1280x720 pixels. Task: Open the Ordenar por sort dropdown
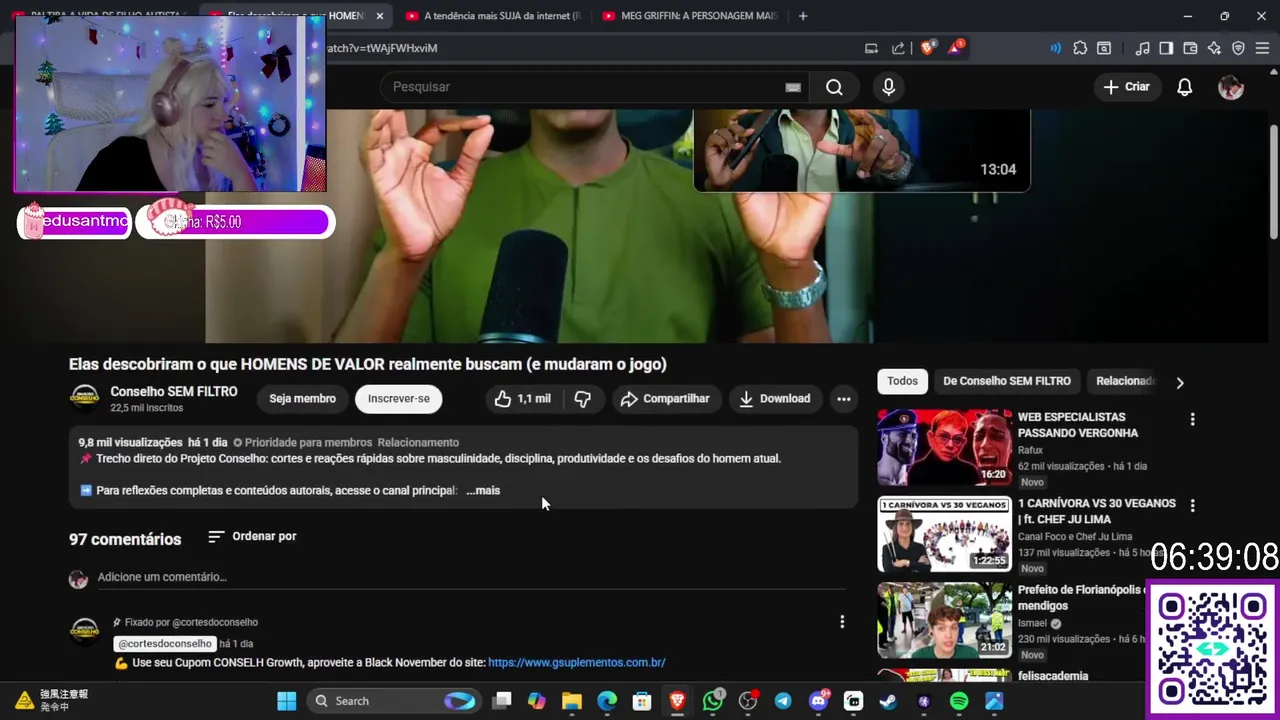tap(252, 537)
